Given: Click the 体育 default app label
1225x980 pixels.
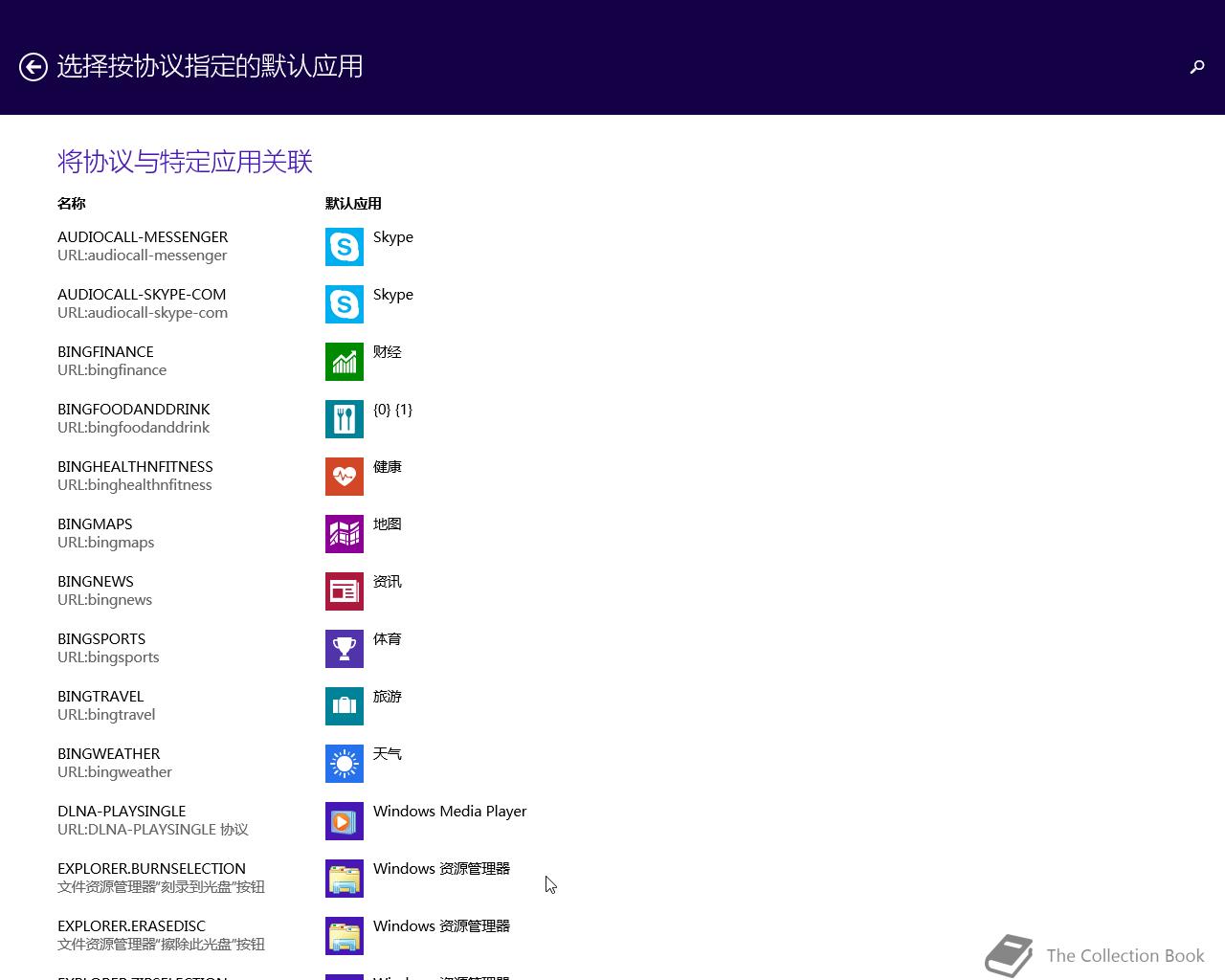Looking at the screenshot, I should point(388,639).
